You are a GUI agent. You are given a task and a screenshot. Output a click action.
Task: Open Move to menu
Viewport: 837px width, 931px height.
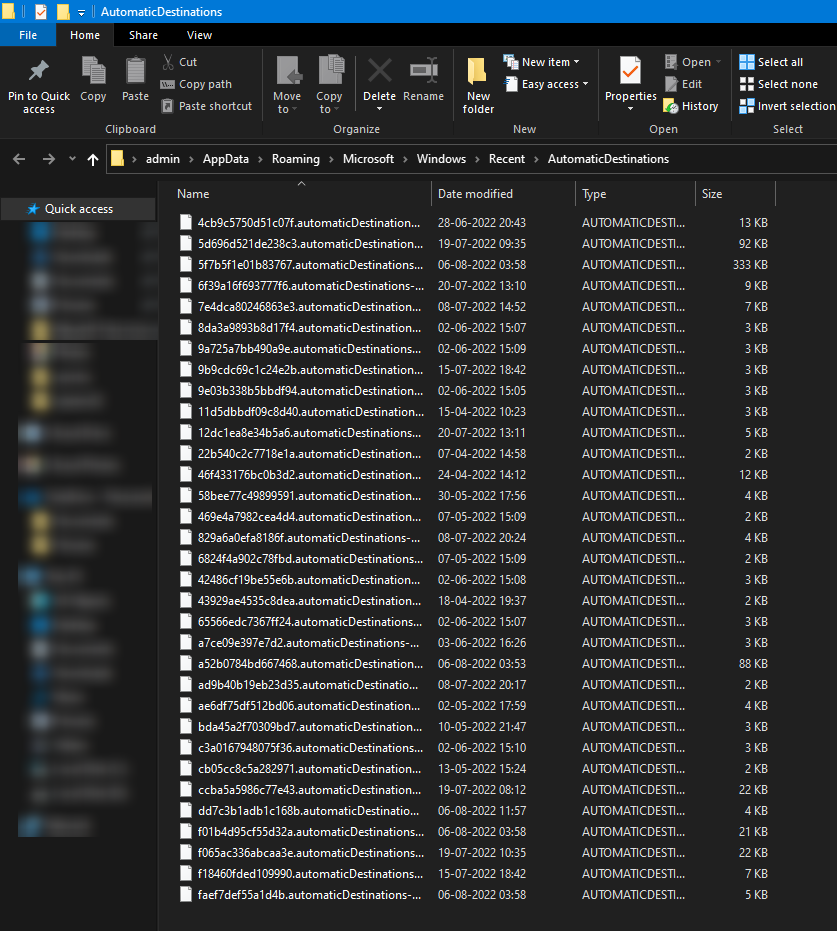(x=287, y=85)
